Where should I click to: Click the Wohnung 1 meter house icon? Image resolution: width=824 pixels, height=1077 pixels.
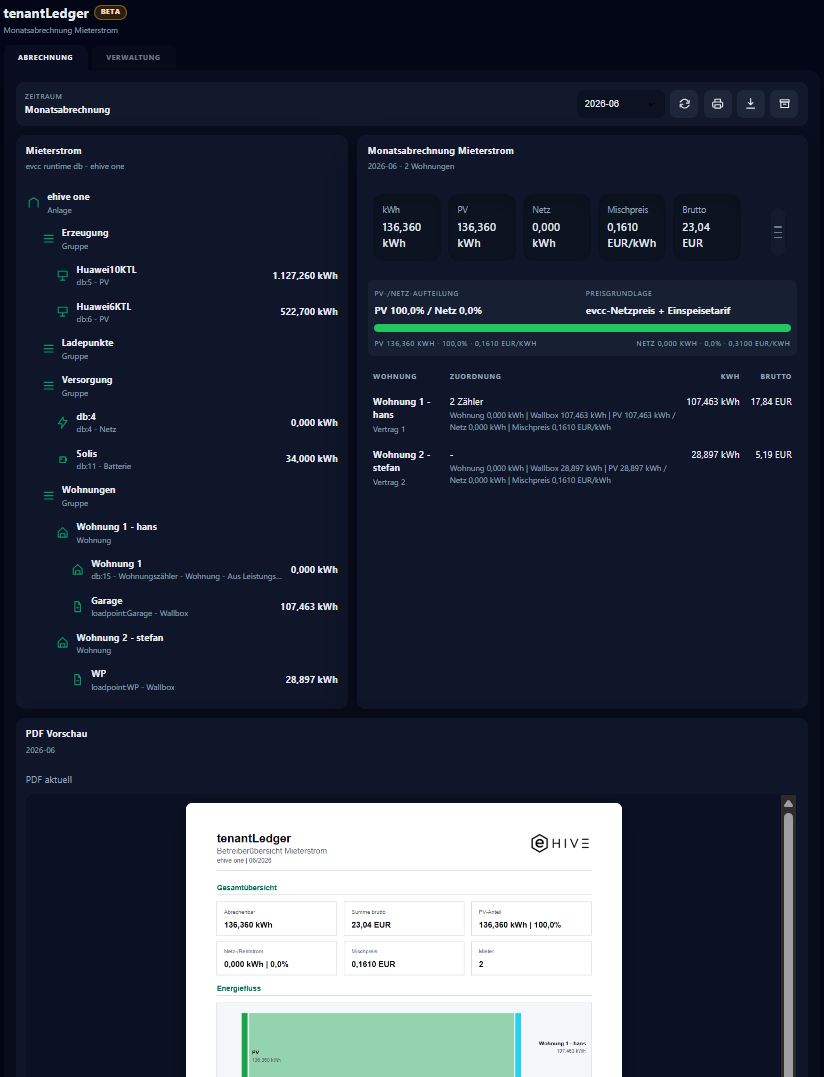tap(78, 569)
